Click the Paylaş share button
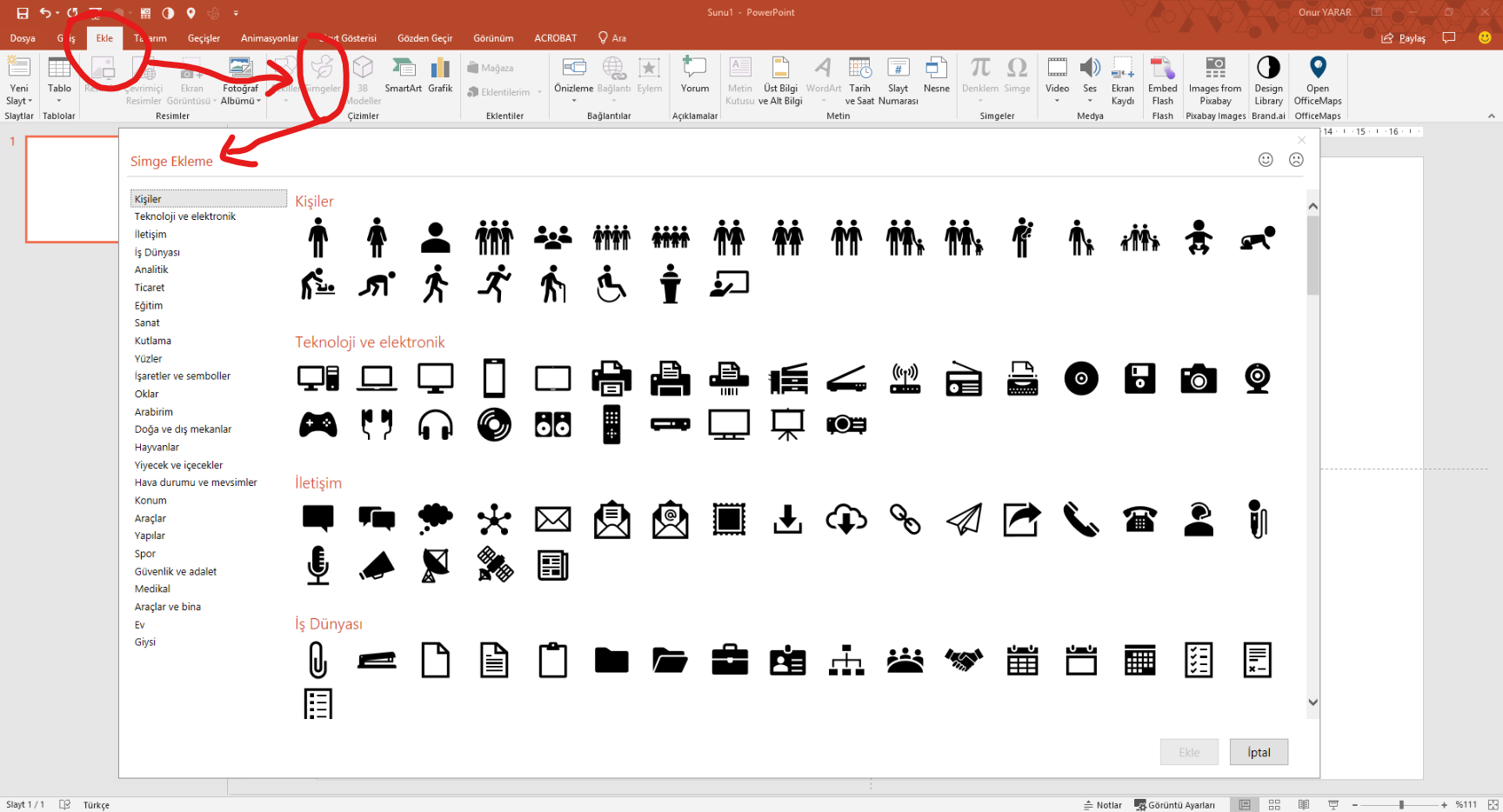 tap(1404, 38)
